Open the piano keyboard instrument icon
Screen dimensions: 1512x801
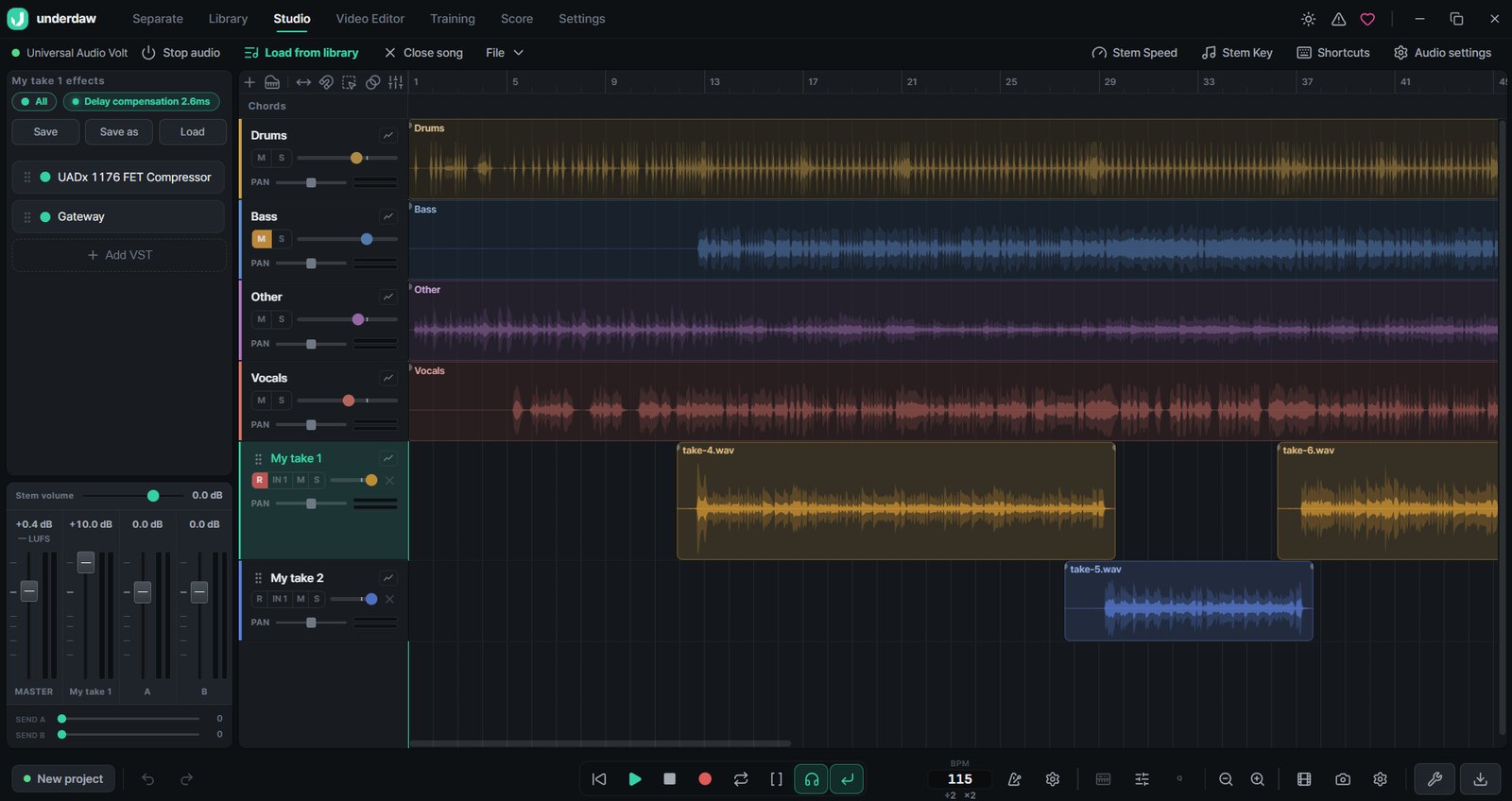coord(272,82)
